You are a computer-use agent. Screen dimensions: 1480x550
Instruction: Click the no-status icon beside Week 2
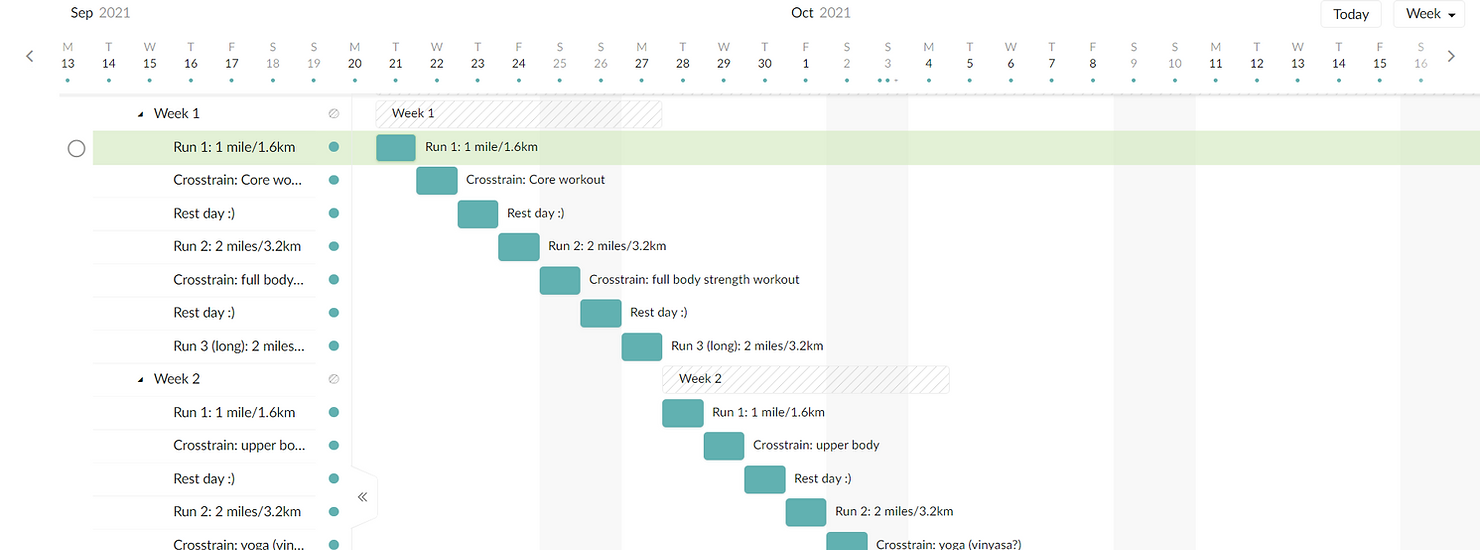[x=334, y=379]
